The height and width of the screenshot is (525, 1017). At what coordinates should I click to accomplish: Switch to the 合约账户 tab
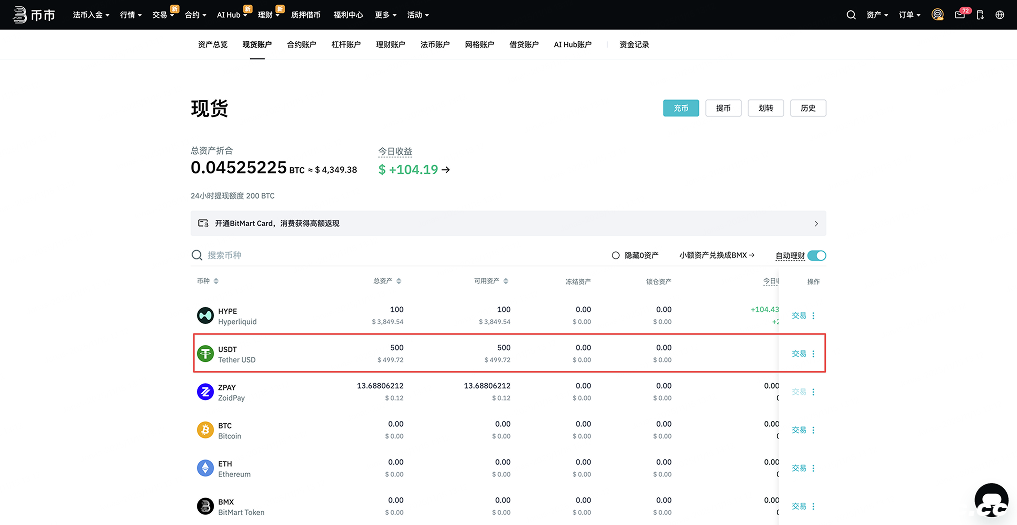[301, 45]
